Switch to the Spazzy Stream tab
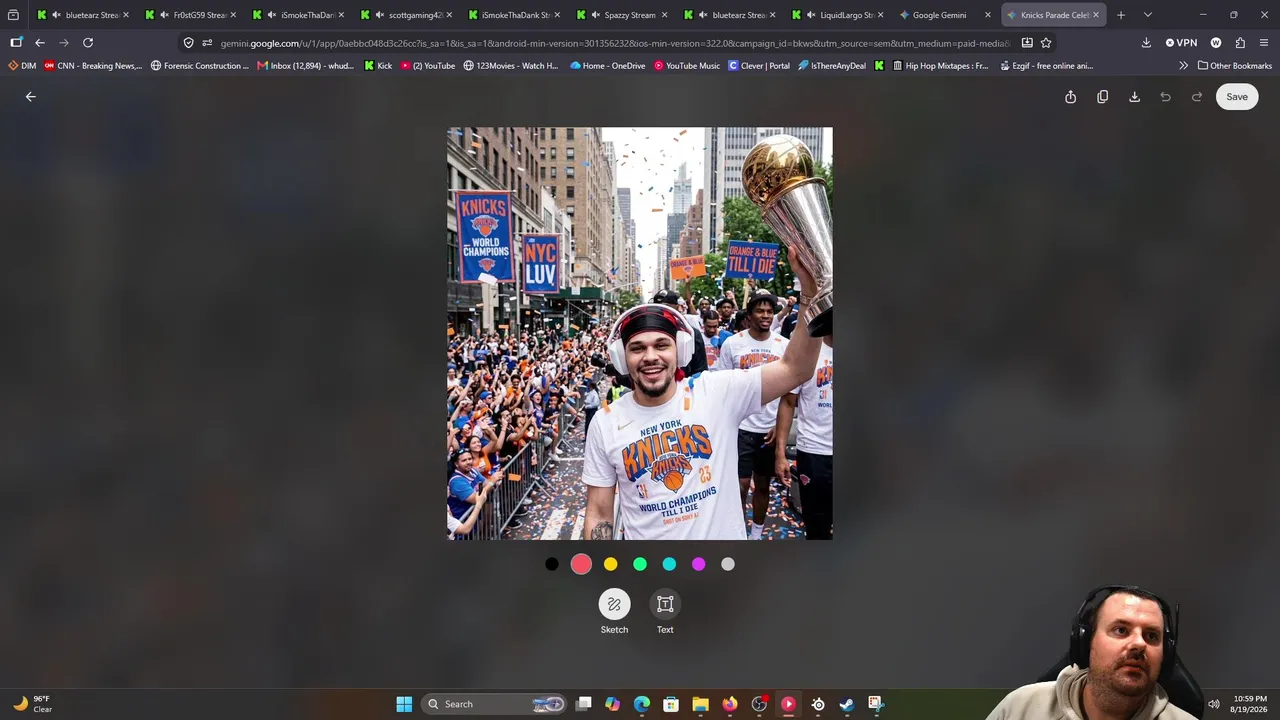The height and width of the screenshot is (720, 1280). point(620,15)
